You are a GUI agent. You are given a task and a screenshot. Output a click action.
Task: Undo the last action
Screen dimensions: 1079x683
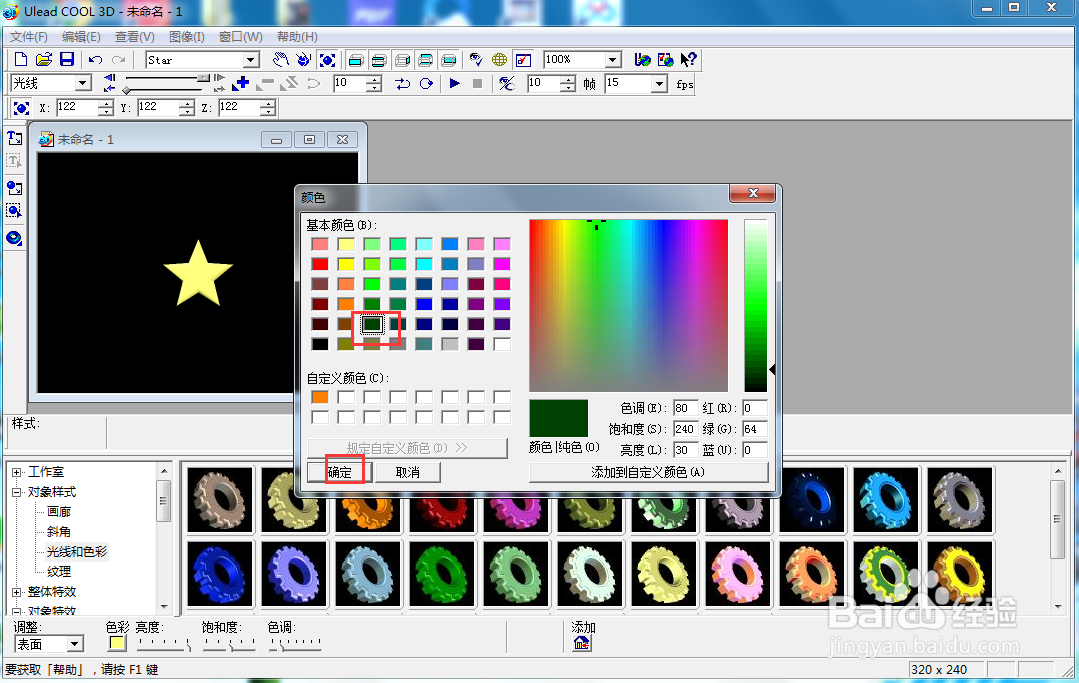(x=96, y=60)
